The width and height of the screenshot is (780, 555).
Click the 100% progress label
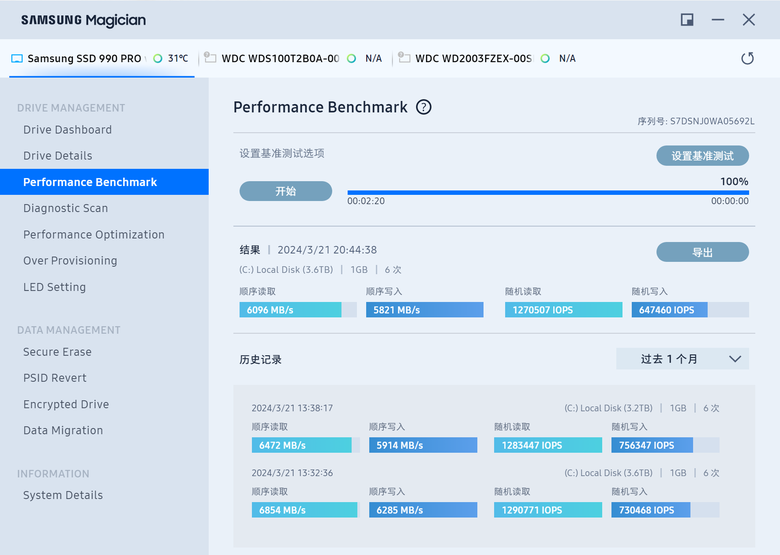coord(734,182)
